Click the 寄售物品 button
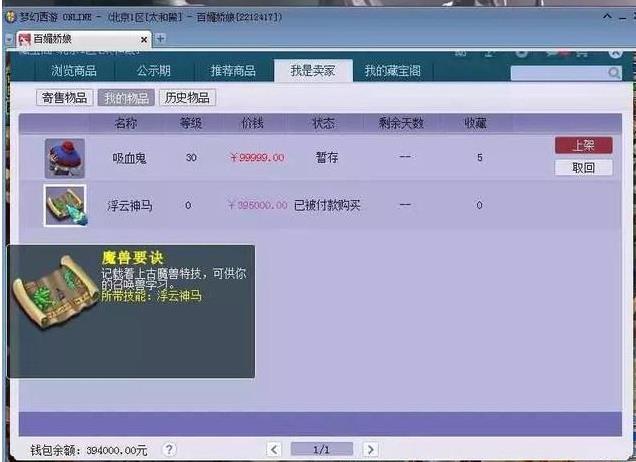636x462 pixels. pos(64,97)
